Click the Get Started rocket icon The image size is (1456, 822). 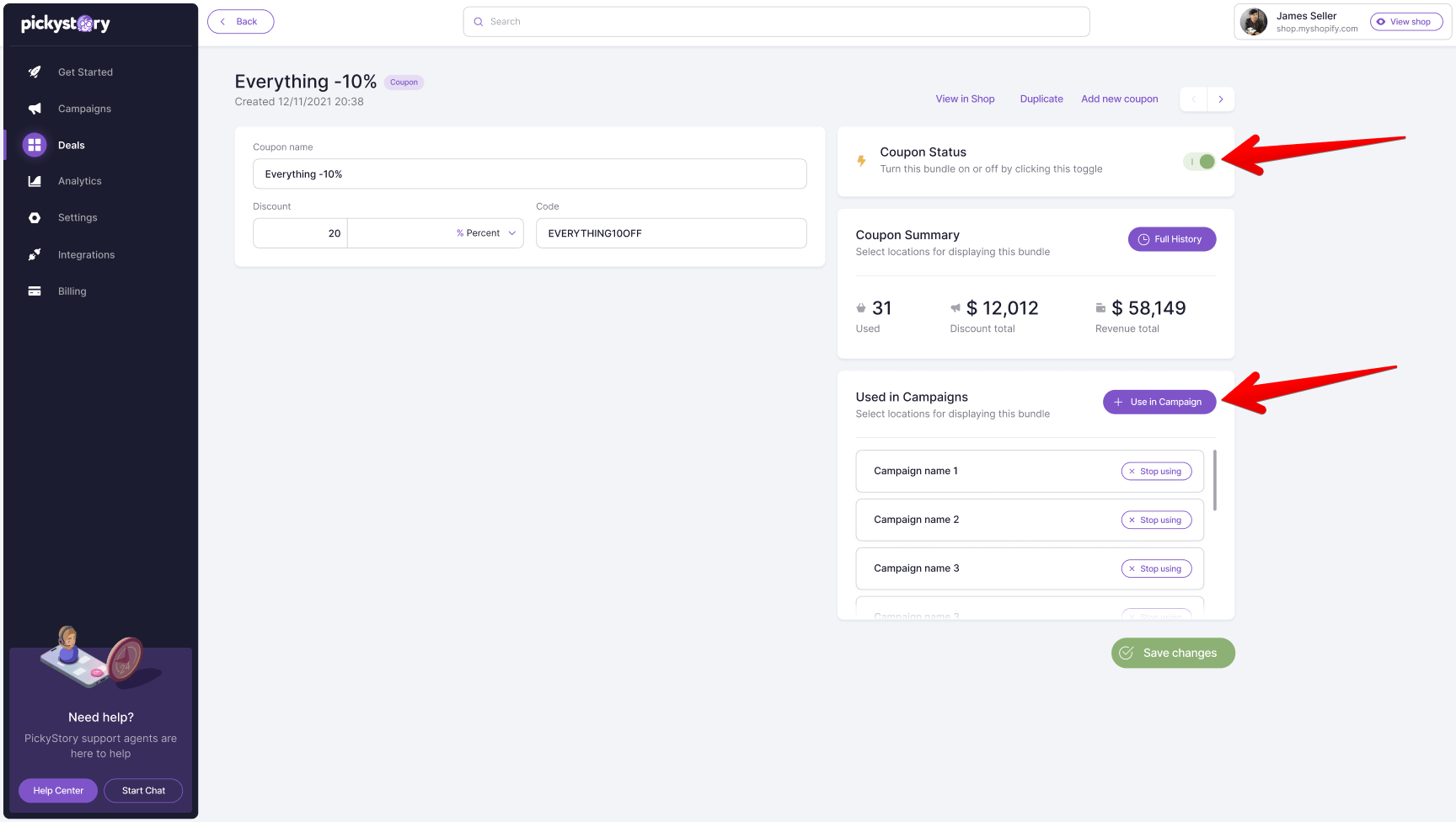tap(34, 72)
